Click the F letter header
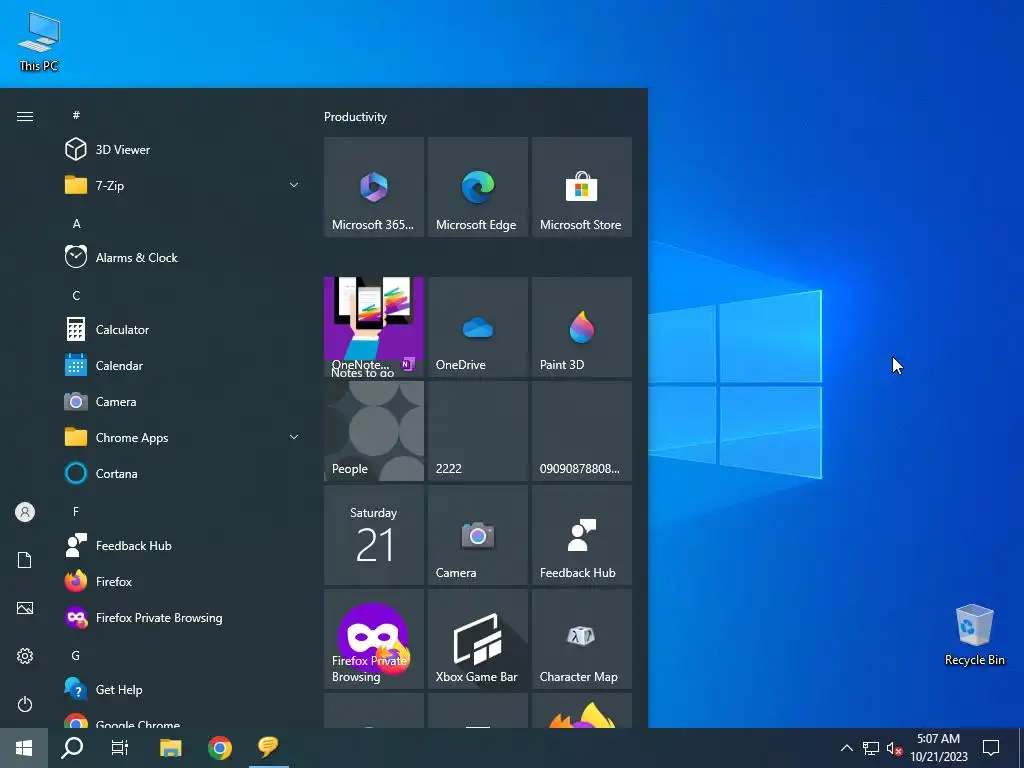Viewport: 1024px width, 768px height. coord(76,511)
